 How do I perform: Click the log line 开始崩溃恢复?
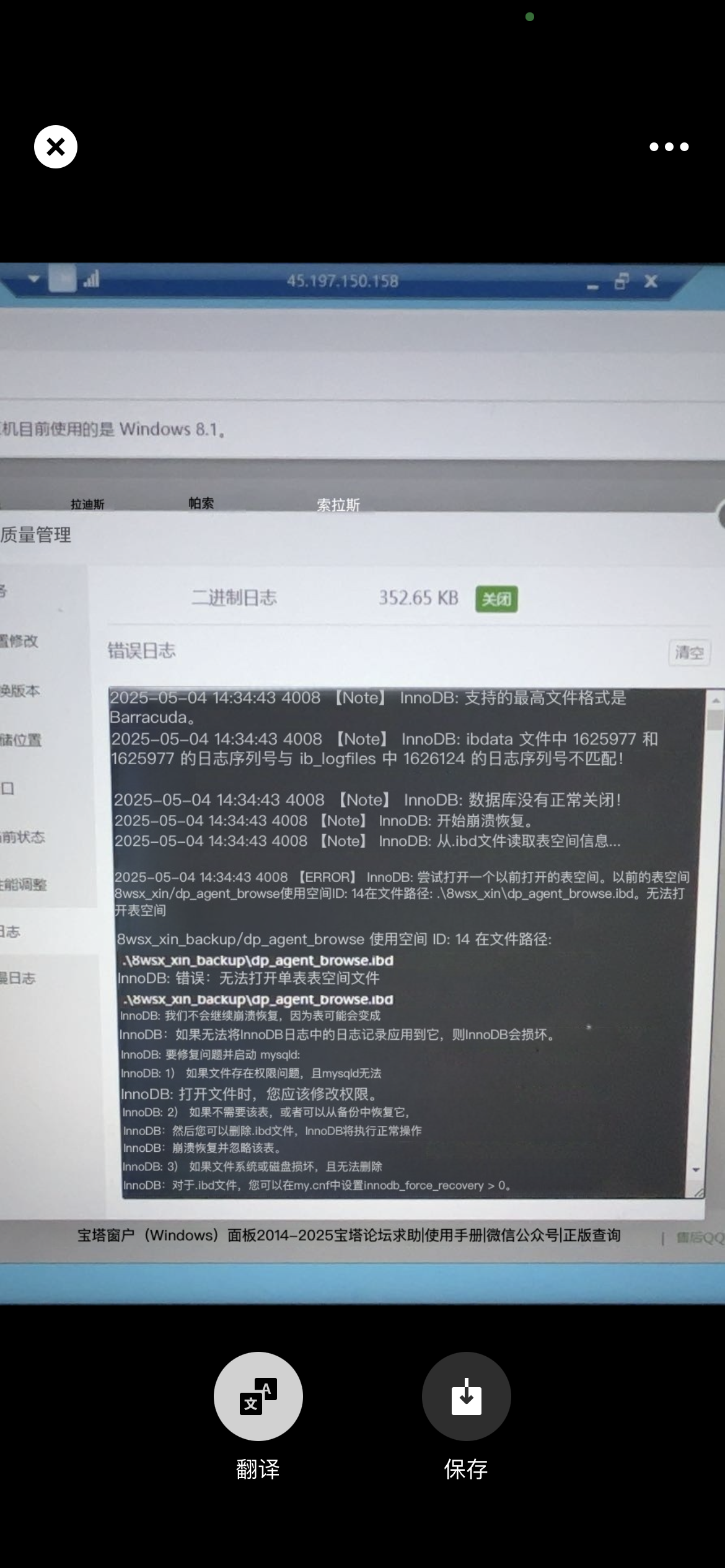(323, 821)
